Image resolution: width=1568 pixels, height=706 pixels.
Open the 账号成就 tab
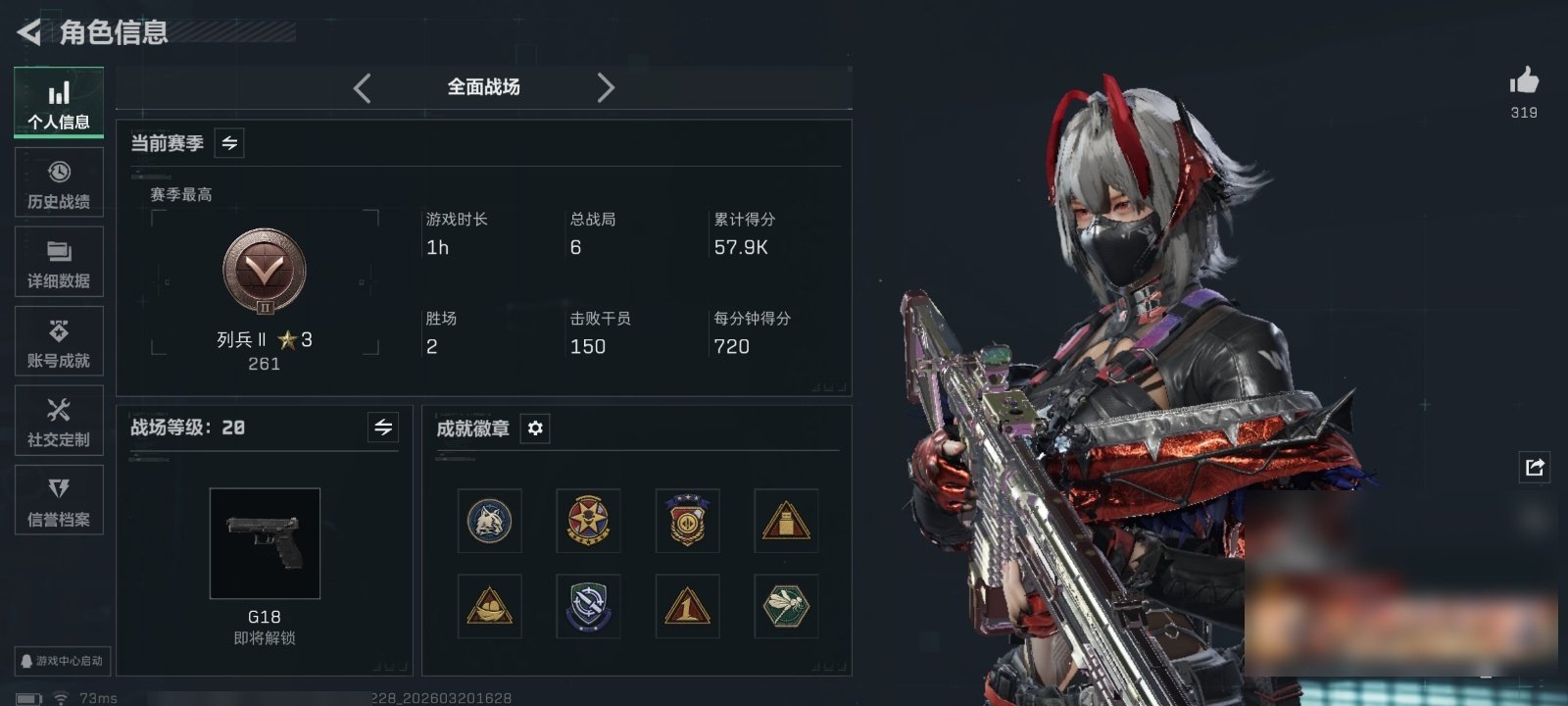click(x=59, y=342)
